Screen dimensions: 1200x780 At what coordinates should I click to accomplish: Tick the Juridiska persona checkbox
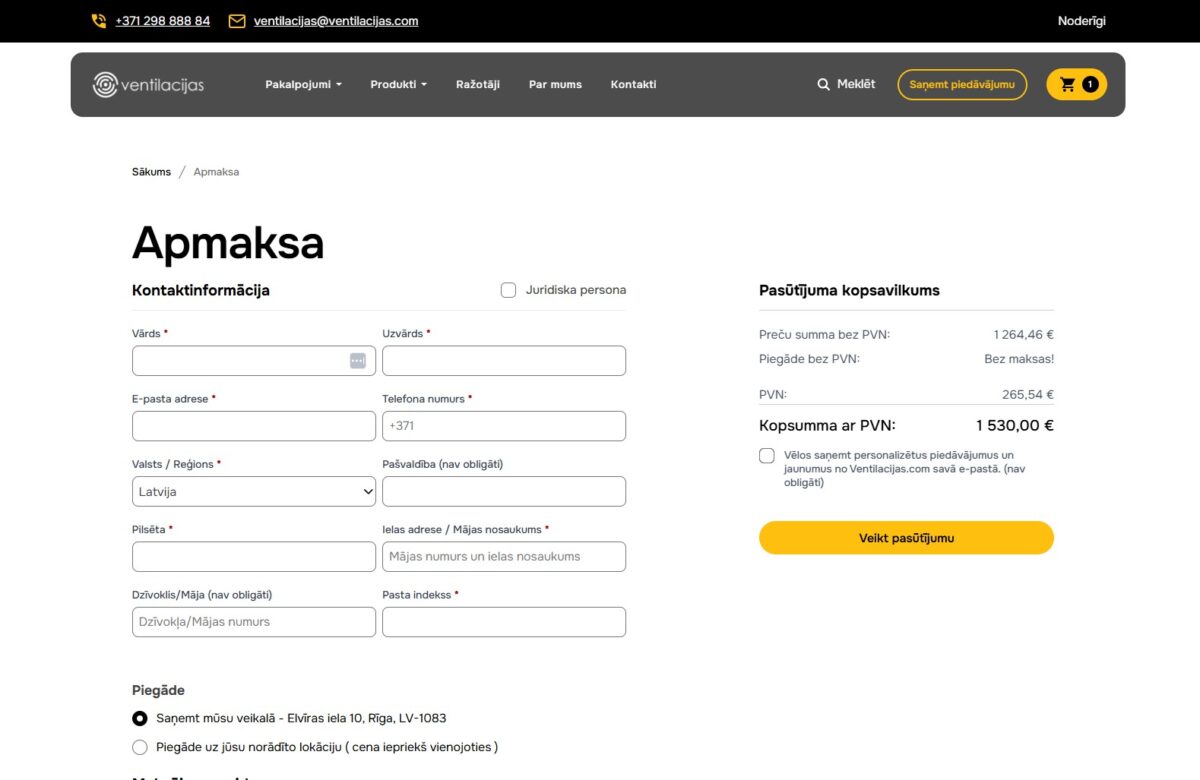509,290
